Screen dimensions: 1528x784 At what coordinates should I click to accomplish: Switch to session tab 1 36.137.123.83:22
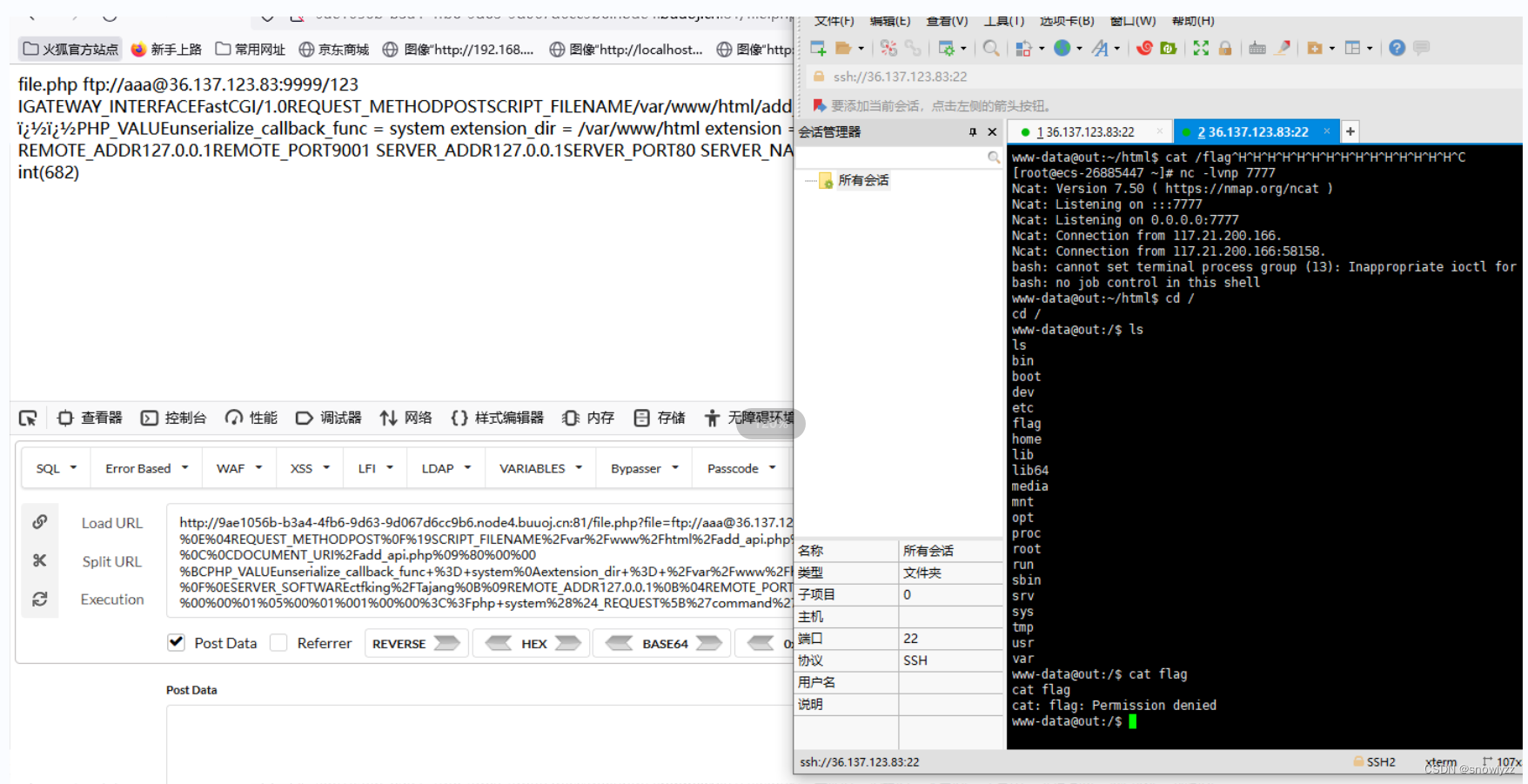tap(1089, 132)
